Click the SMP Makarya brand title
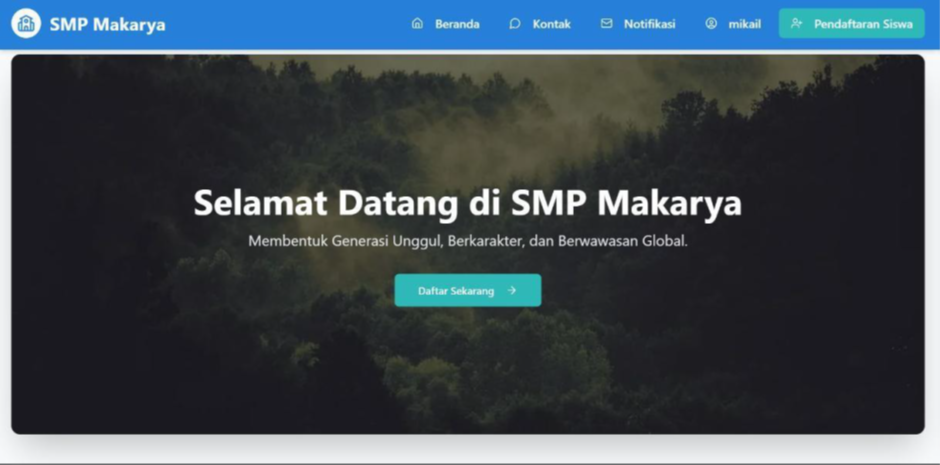 [x=107, y=25]
